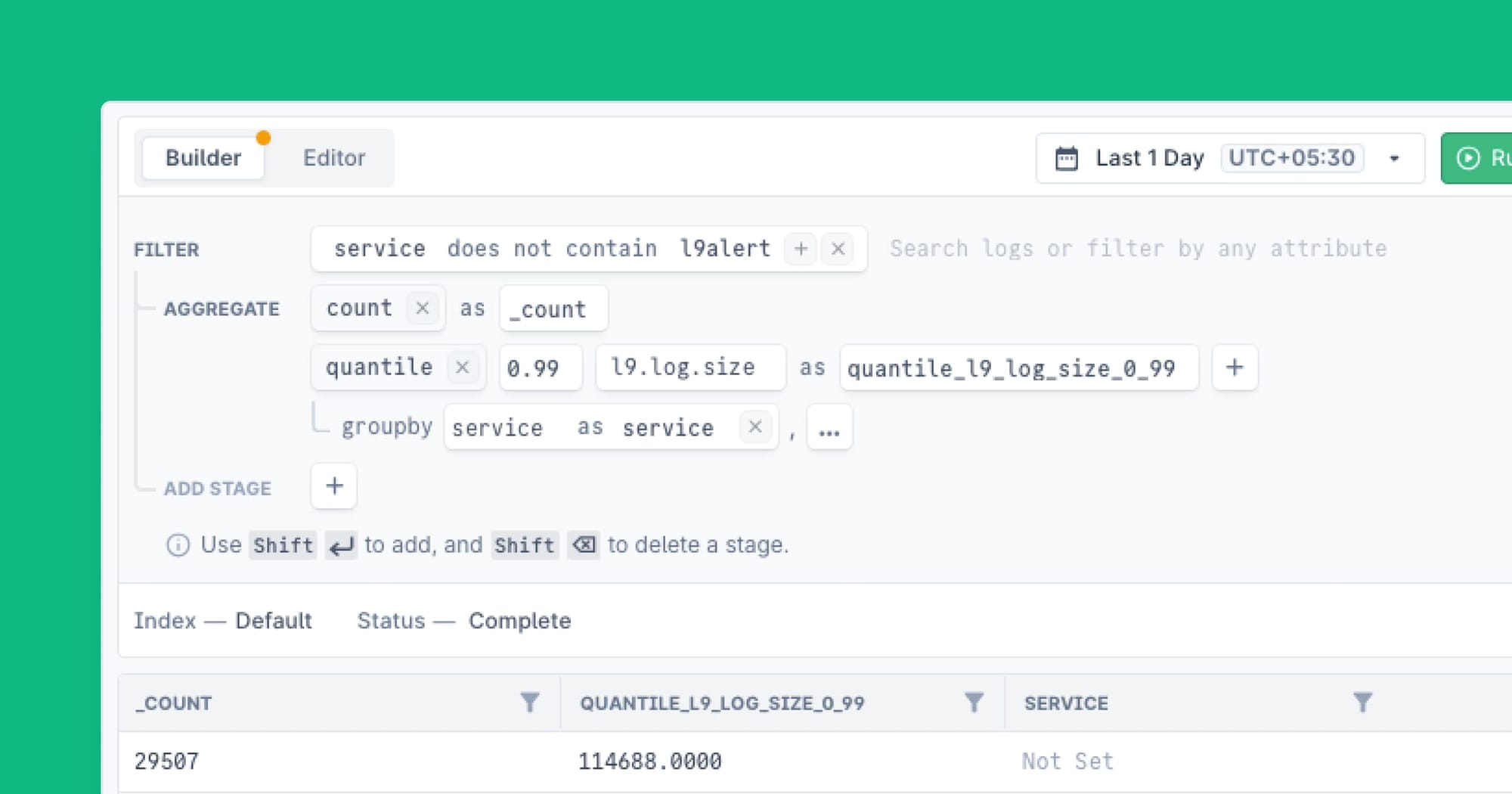Open the time range dropdown arrow
The width and height of the screenshot is (1512, 794).
tap(1394, 159)
